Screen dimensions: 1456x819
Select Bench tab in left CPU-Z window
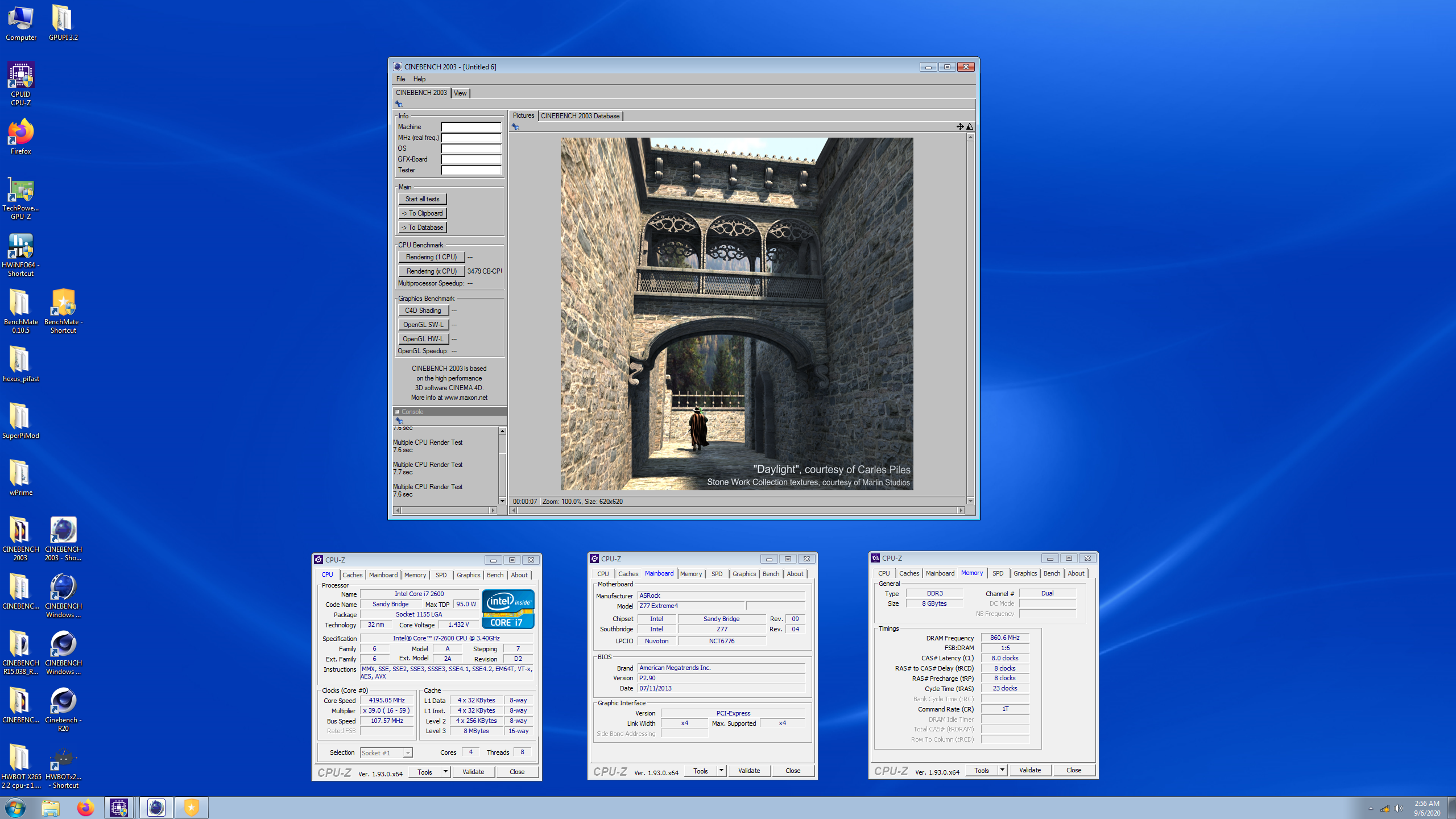pos(495,575)
